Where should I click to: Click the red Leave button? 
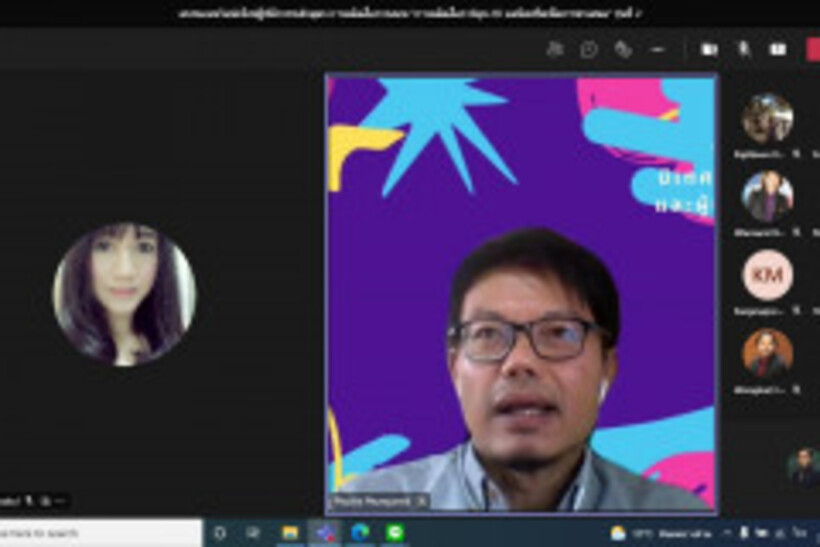point(812,49)
